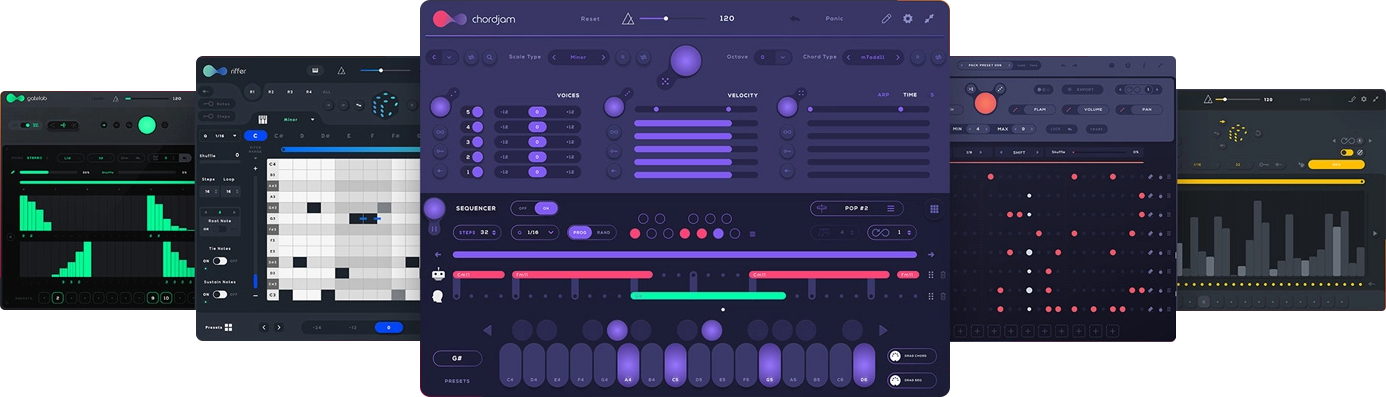This screenshot has height=397, width=1386.
Task: Click Chord Type previous arrow
Action: [x=849, y=57]
